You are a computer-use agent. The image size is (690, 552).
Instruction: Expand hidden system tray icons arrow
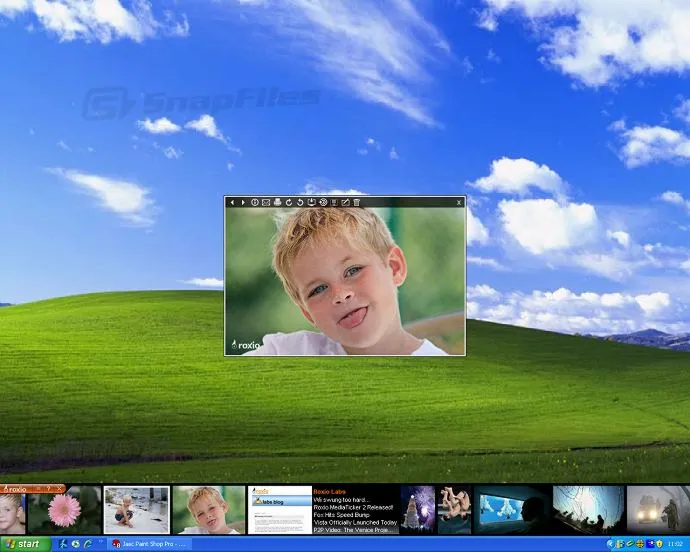pyautogui.click(x=609, y=545)
